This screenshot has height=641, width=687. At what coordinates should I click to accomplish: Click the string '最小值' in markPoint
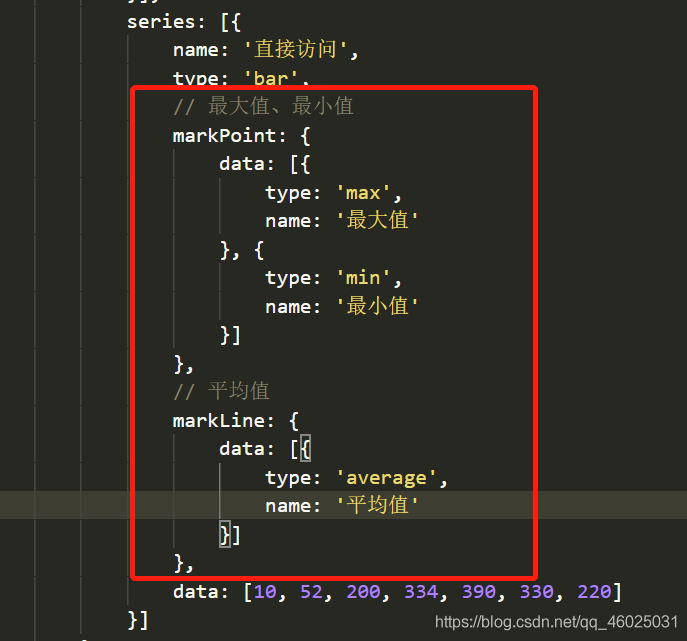pyautogui.click(x=378, y=306)
